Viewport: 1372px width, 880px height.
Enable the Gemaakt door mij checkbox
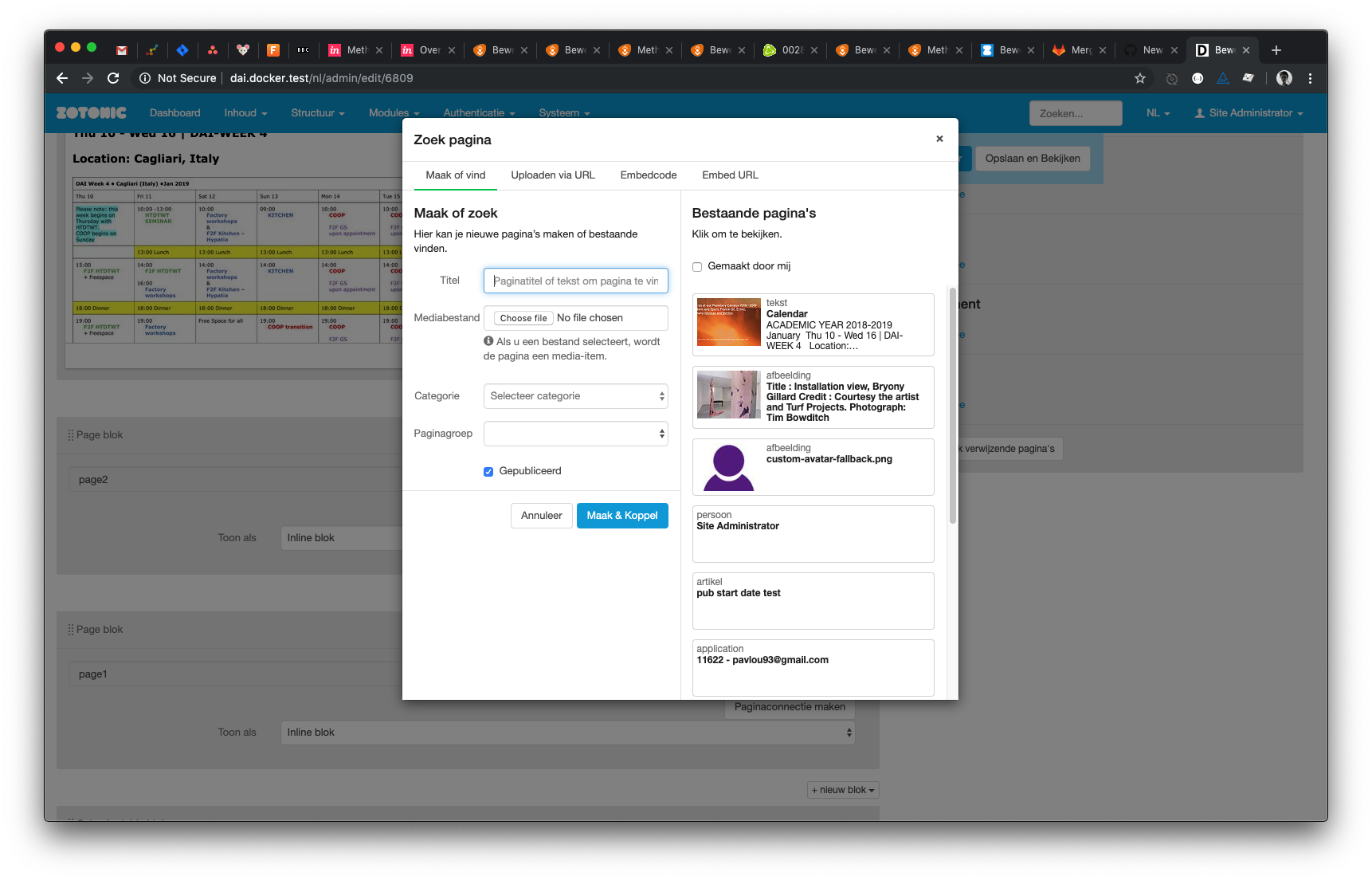697,267
